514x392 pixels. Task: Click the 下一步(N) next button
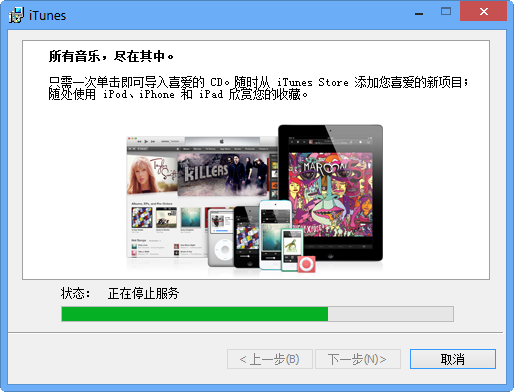click(x=358, y=359)
